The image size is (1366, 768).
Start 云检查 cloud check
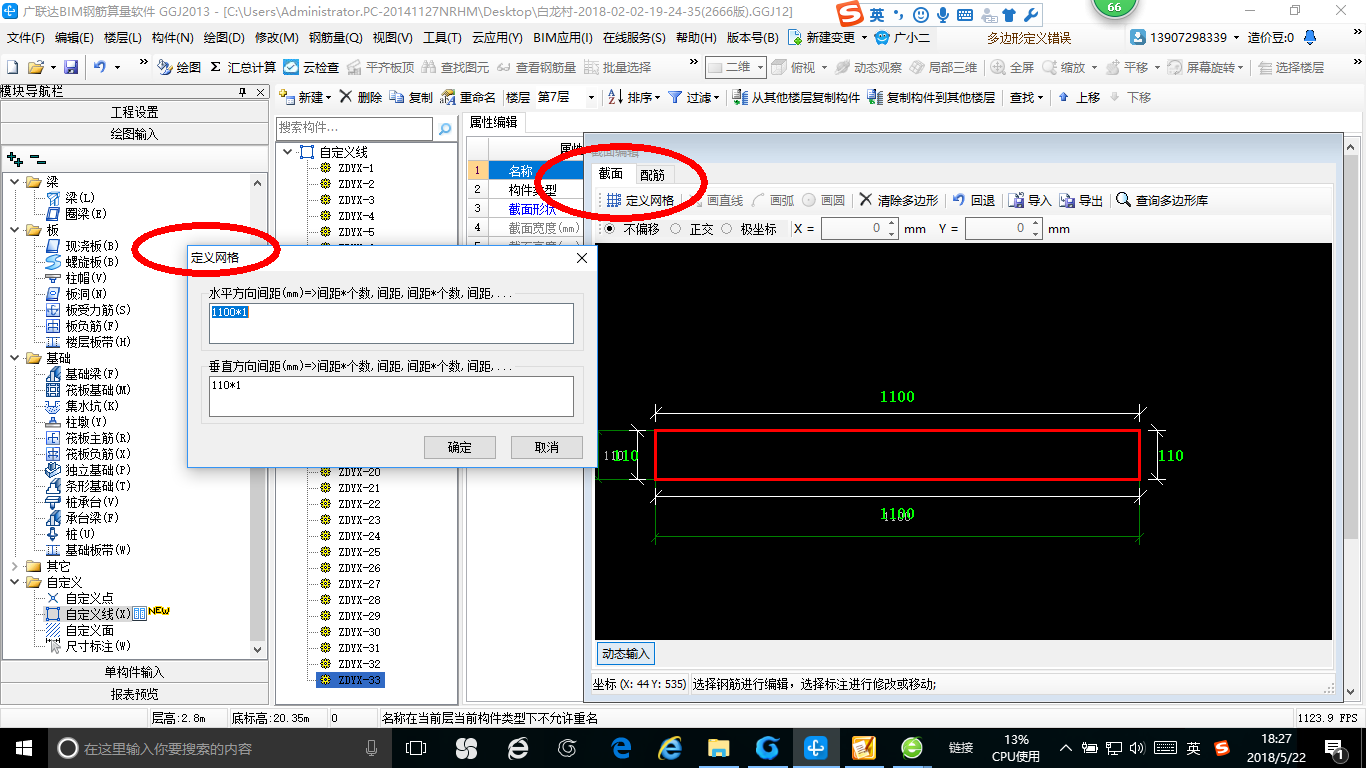coord(312,67)
